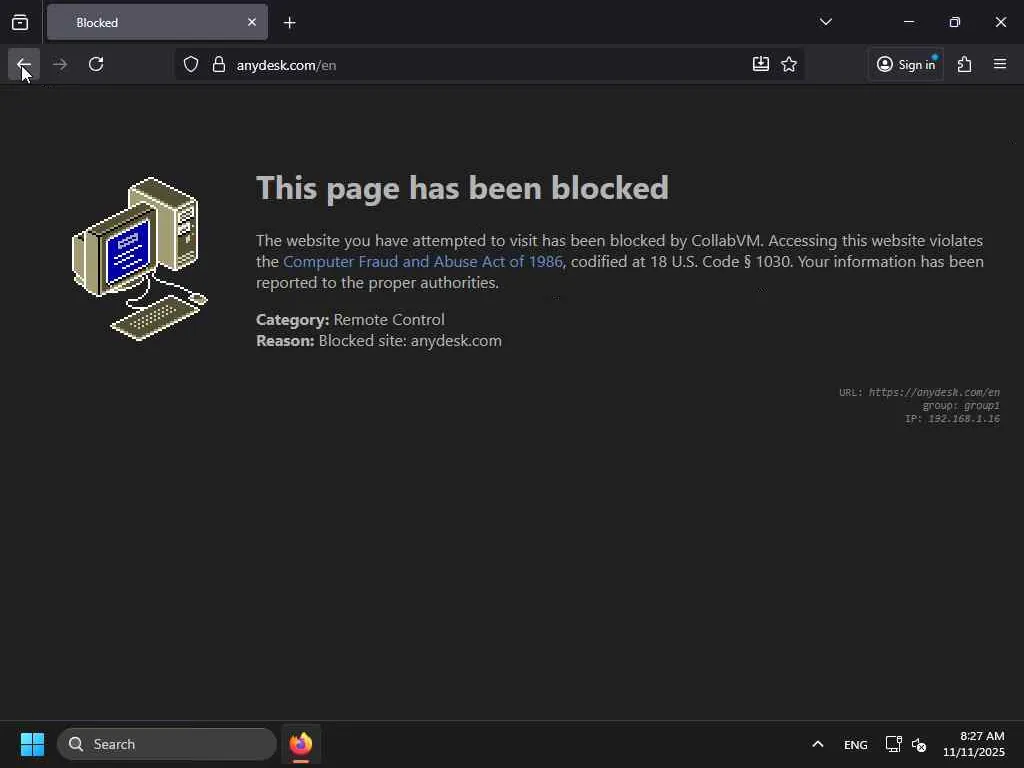Reload the blocked page
The width and height of the screenshot is (1024, 768).
click(x=96, y=64)
